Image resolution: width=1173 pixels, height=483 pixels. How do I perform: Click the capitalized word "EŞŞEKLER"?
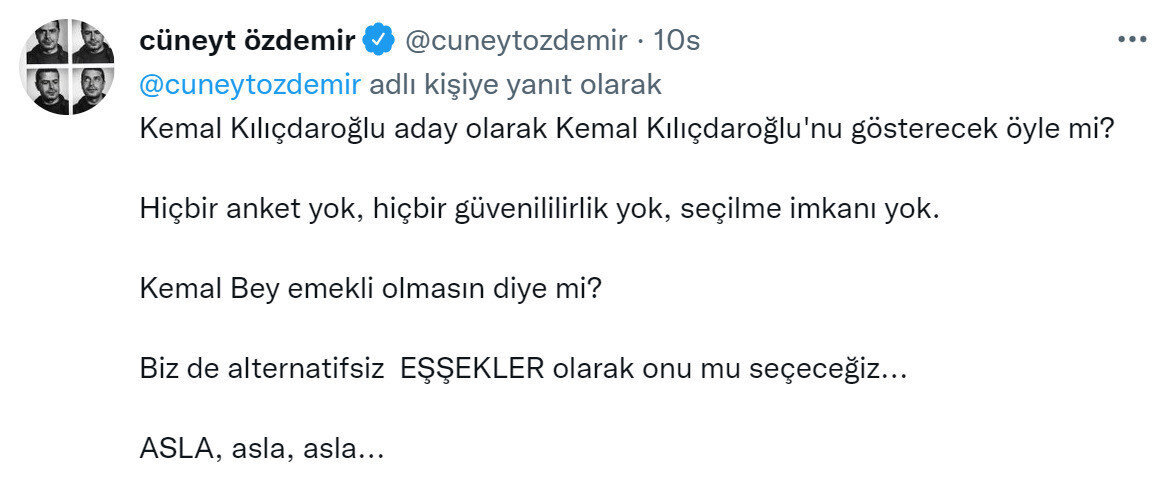[472, 369]
